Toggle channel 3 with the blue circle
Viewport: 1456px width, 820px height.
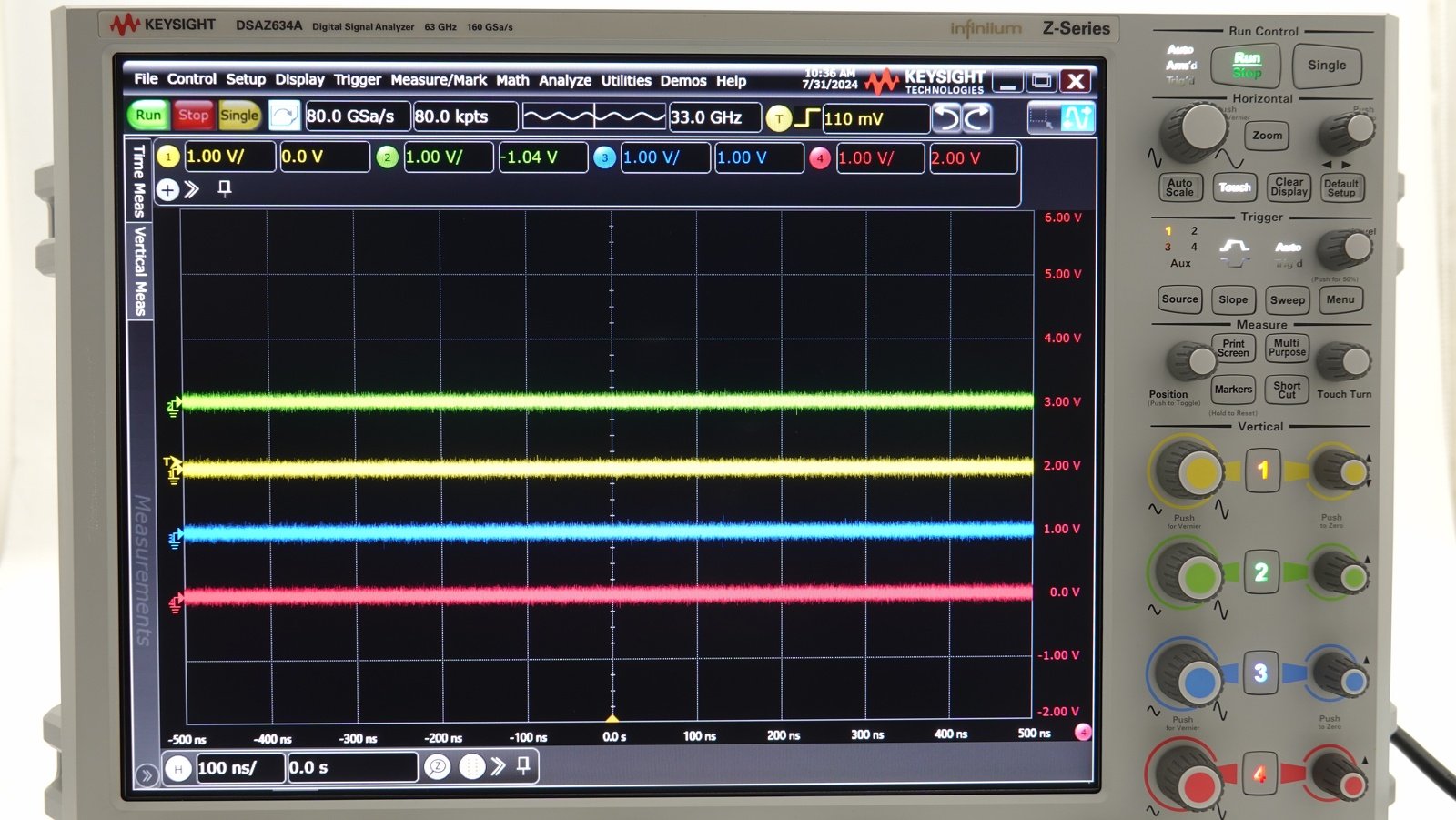pos(604,158)
